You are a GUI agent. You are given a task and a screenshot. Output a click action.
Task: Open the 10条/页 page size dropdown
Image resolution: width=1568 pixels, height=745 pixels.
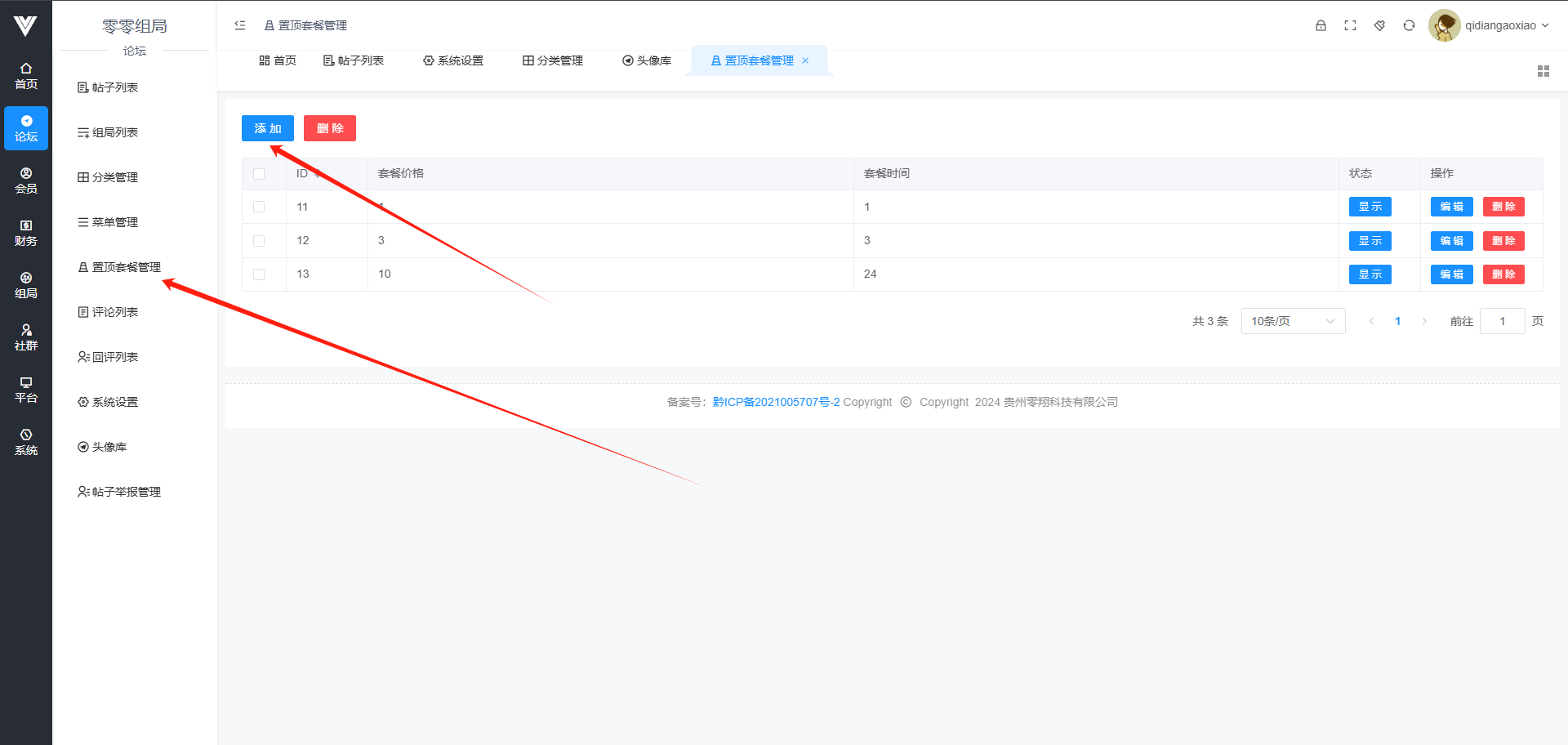tap(1292, 321)
